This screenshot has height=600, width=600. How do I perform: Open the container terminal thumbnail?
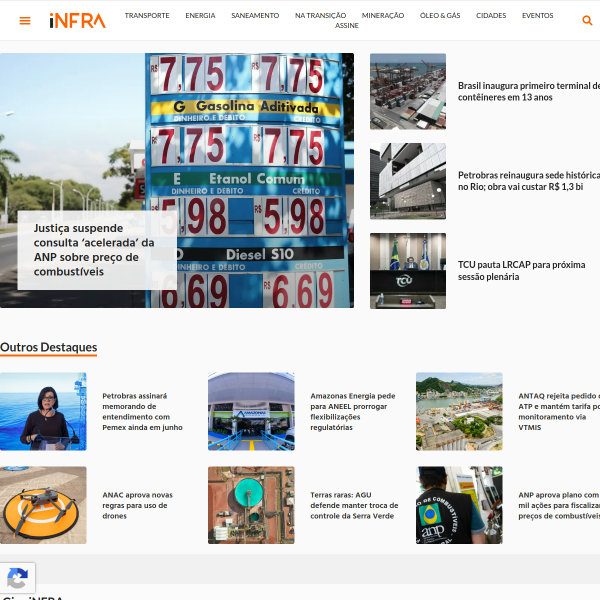[408, 91]
